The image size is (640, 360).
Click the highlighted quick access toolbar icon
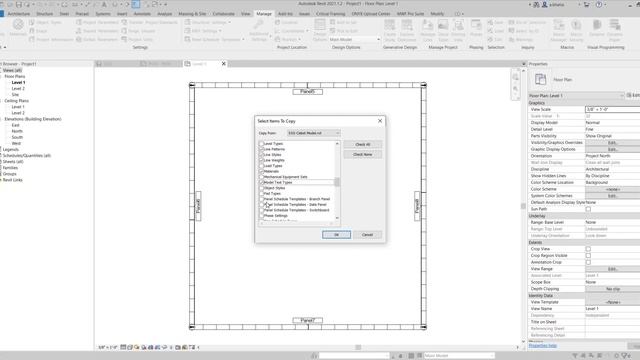tap(136, 4)
